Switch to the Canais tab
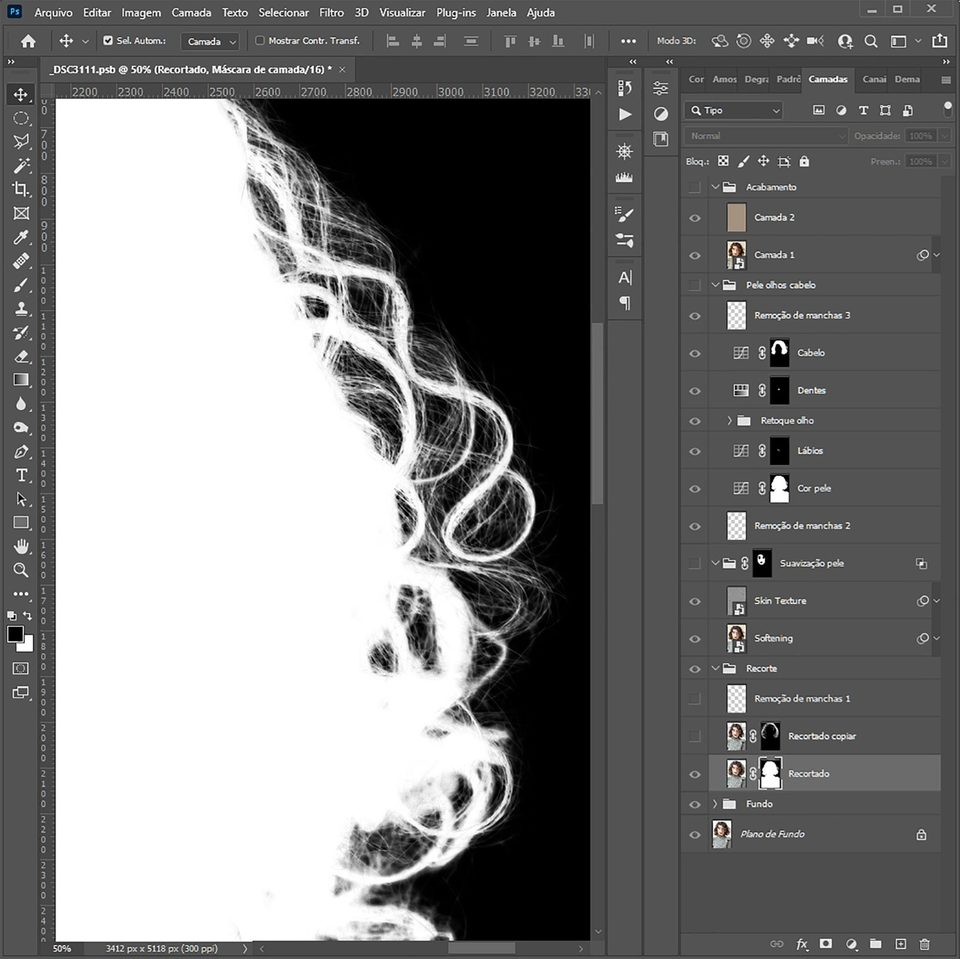960x959 pixels. pos(873,79)
